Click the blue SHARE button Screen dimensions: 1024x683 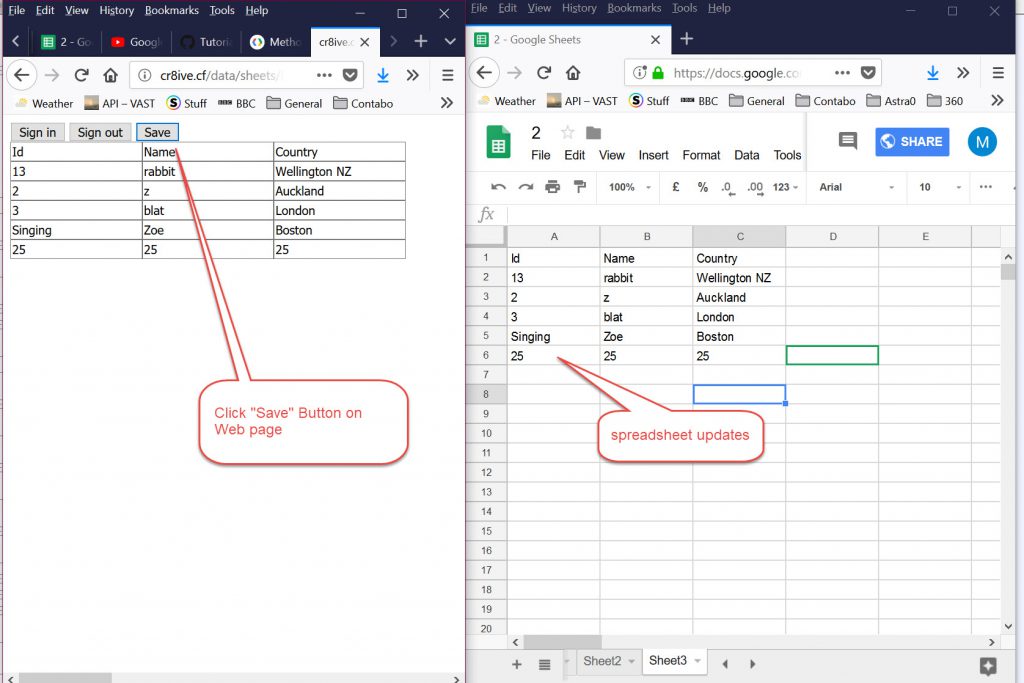click(912, 141)
